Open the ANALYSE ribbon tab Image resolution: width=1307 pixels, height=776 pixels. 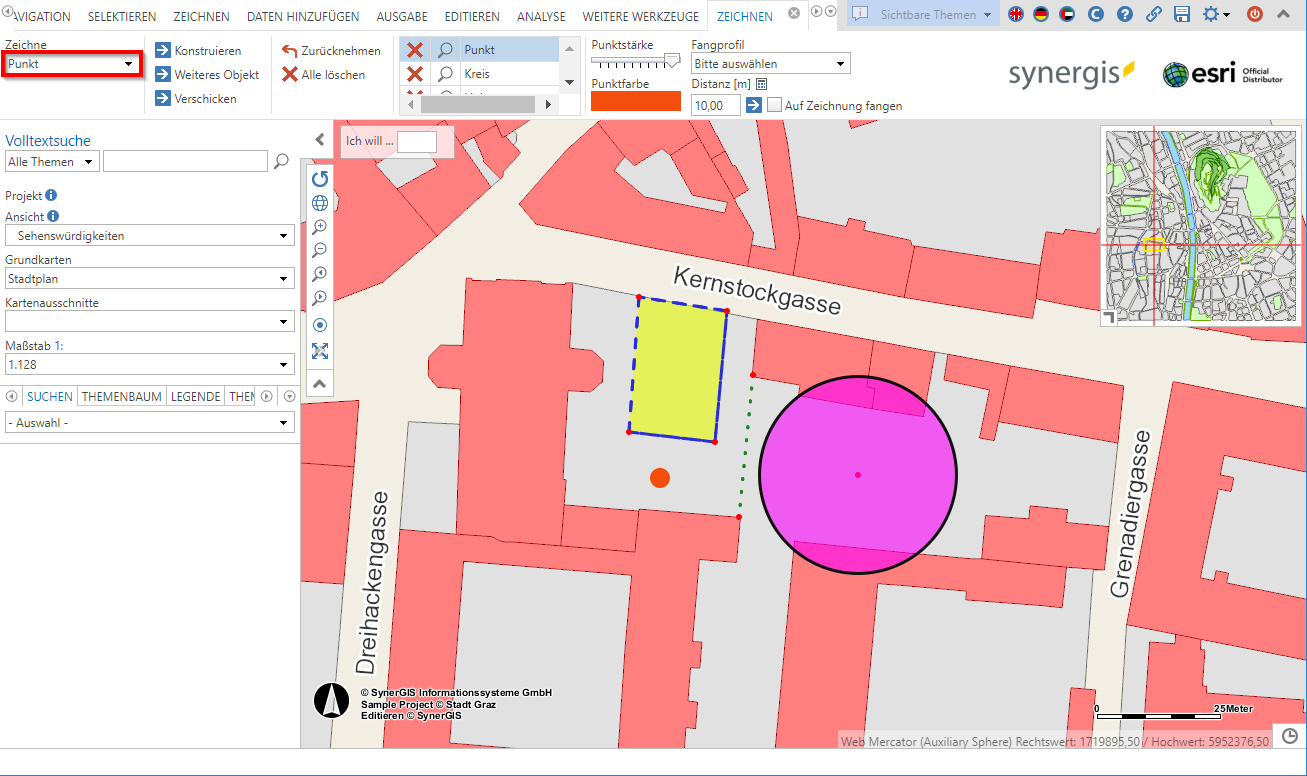[541, 17]
